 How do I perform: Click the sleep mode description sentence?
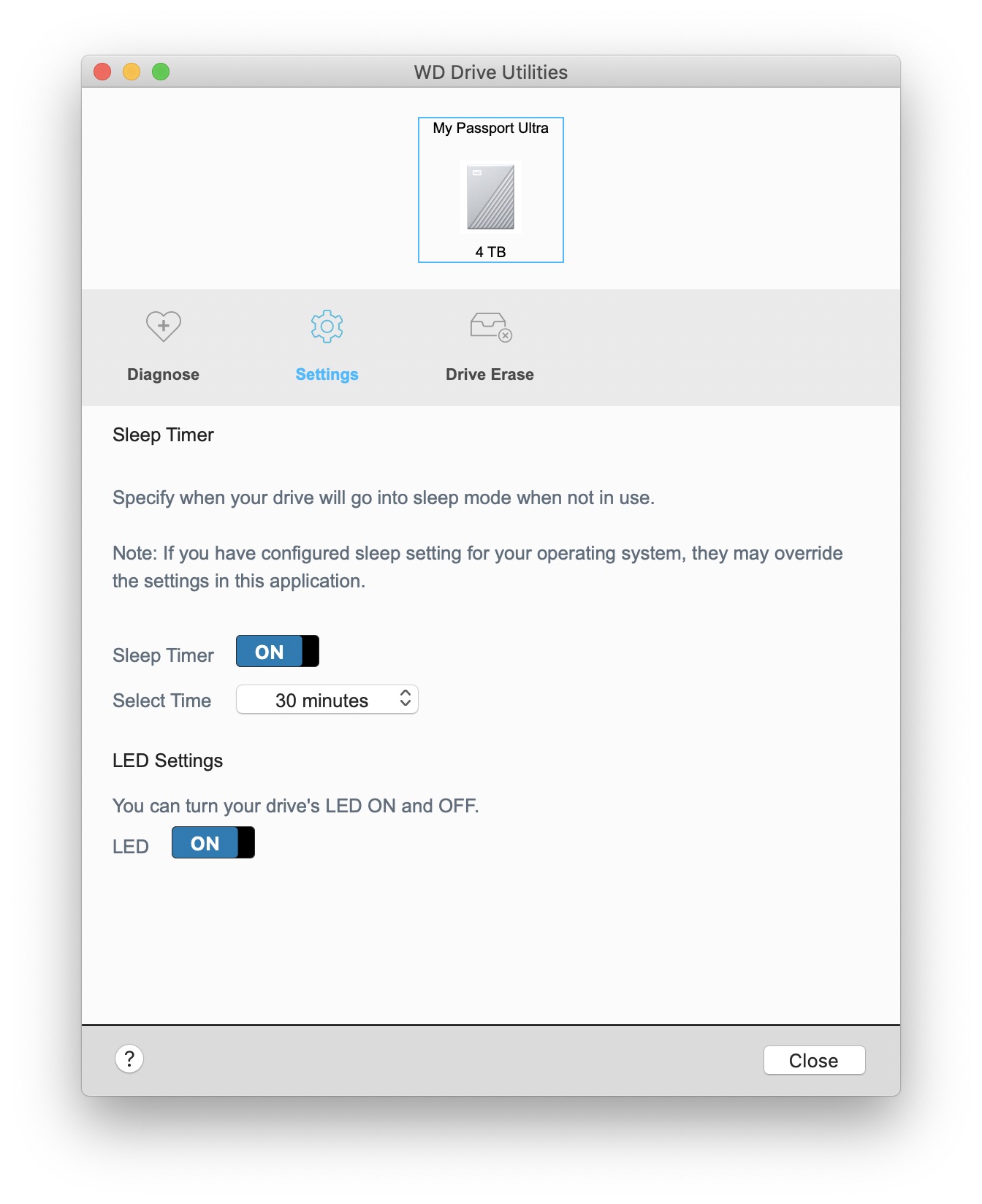point(384,498)
